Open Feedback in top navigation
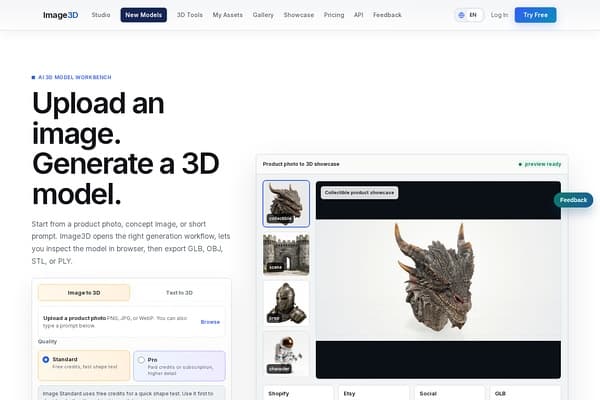 point(387,15)
